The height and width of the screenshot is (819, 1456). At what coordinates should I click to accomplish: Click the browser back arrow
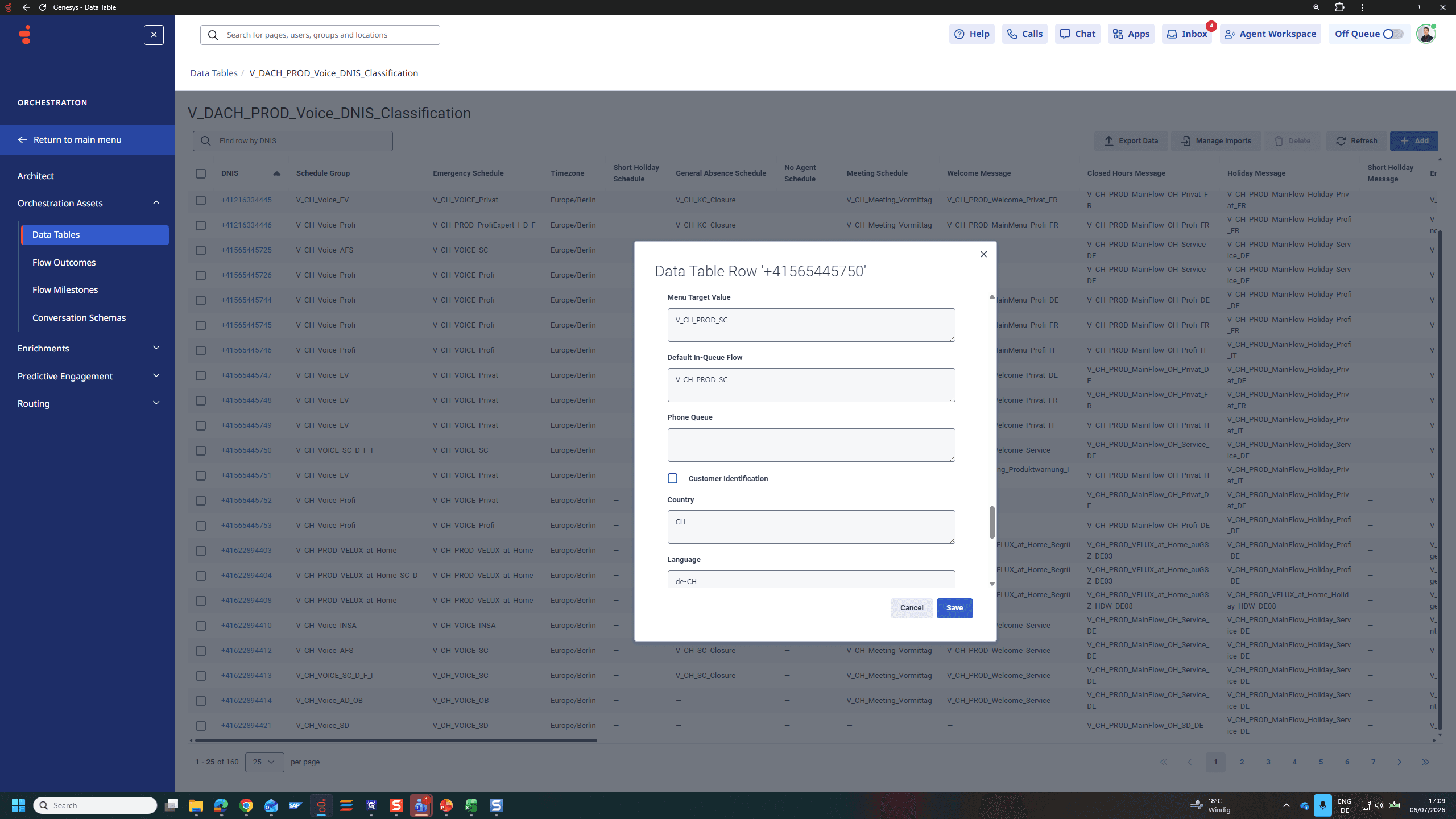[26, 7]
